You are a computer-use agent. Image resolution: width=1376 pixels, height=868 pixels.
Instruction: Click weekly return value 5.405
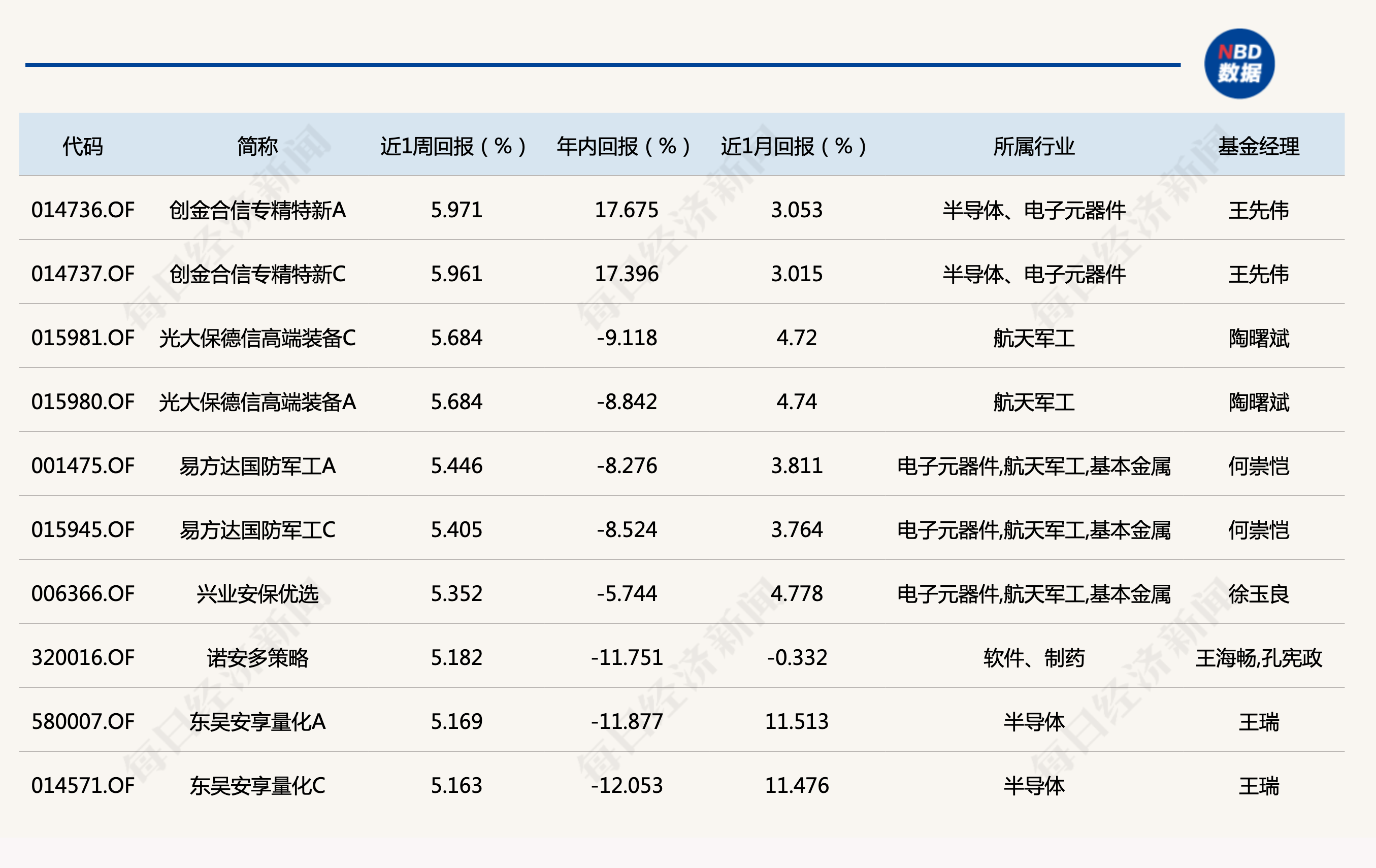tap(456, 530)
